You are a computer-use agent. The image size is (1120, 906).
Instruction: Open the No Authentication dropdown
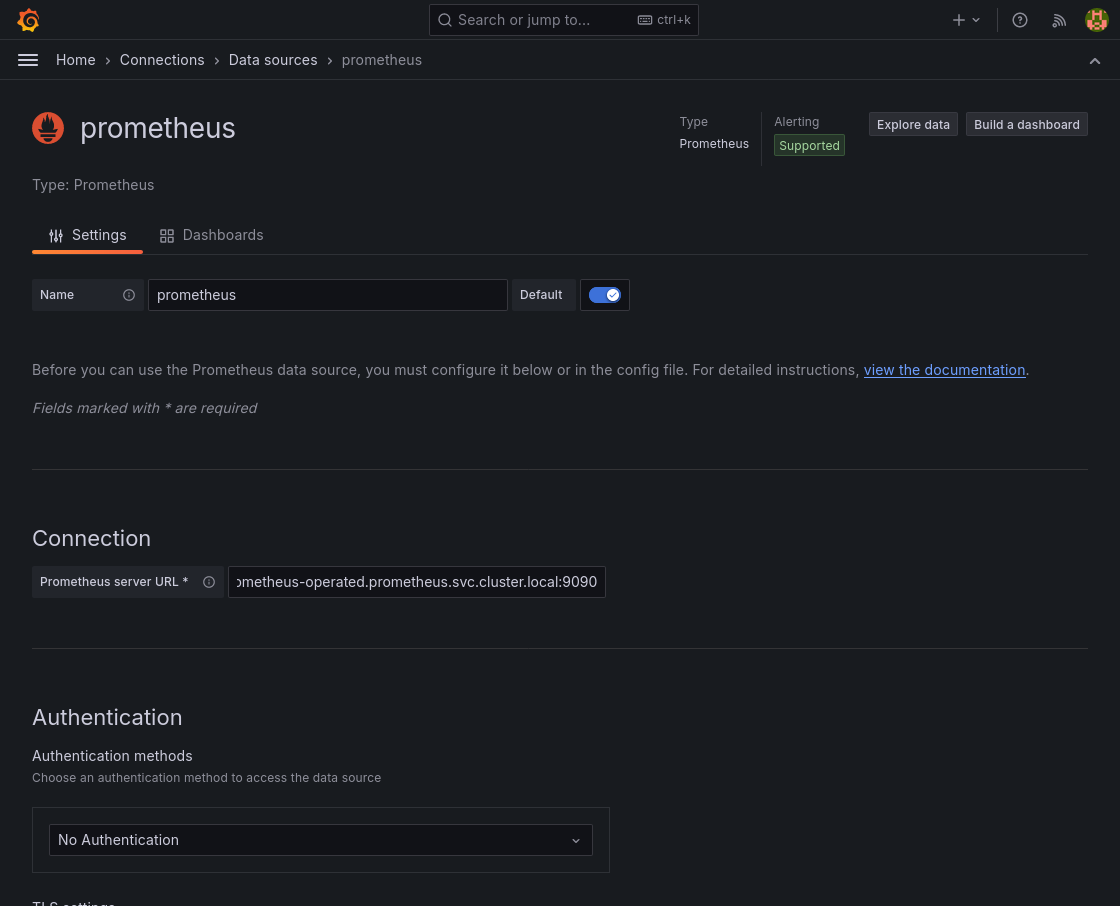(320, 840)
